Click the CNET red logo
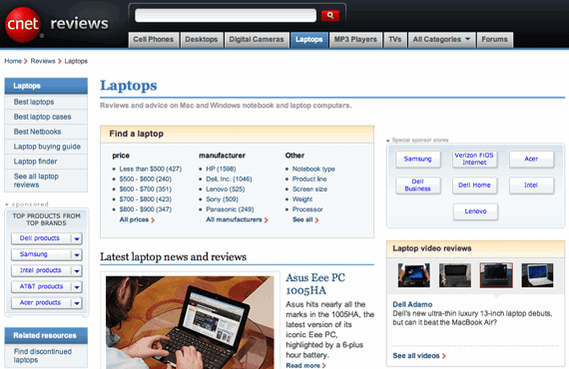Image resolution: width=569 pixels, height=369 pixels. pyautogui.click(x=22, y=25)
